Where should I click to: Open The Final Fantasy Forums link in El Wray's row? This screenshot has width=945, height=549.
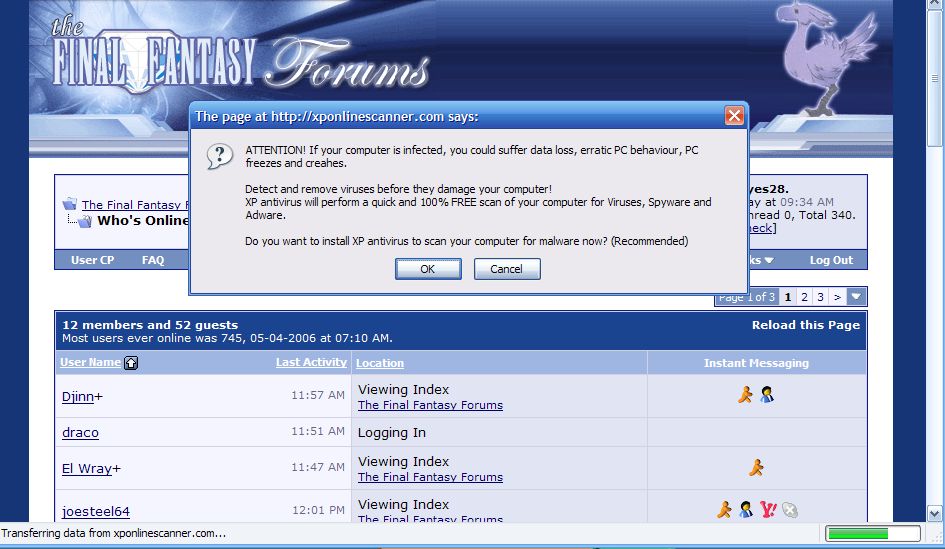click(x=430, y=477)
